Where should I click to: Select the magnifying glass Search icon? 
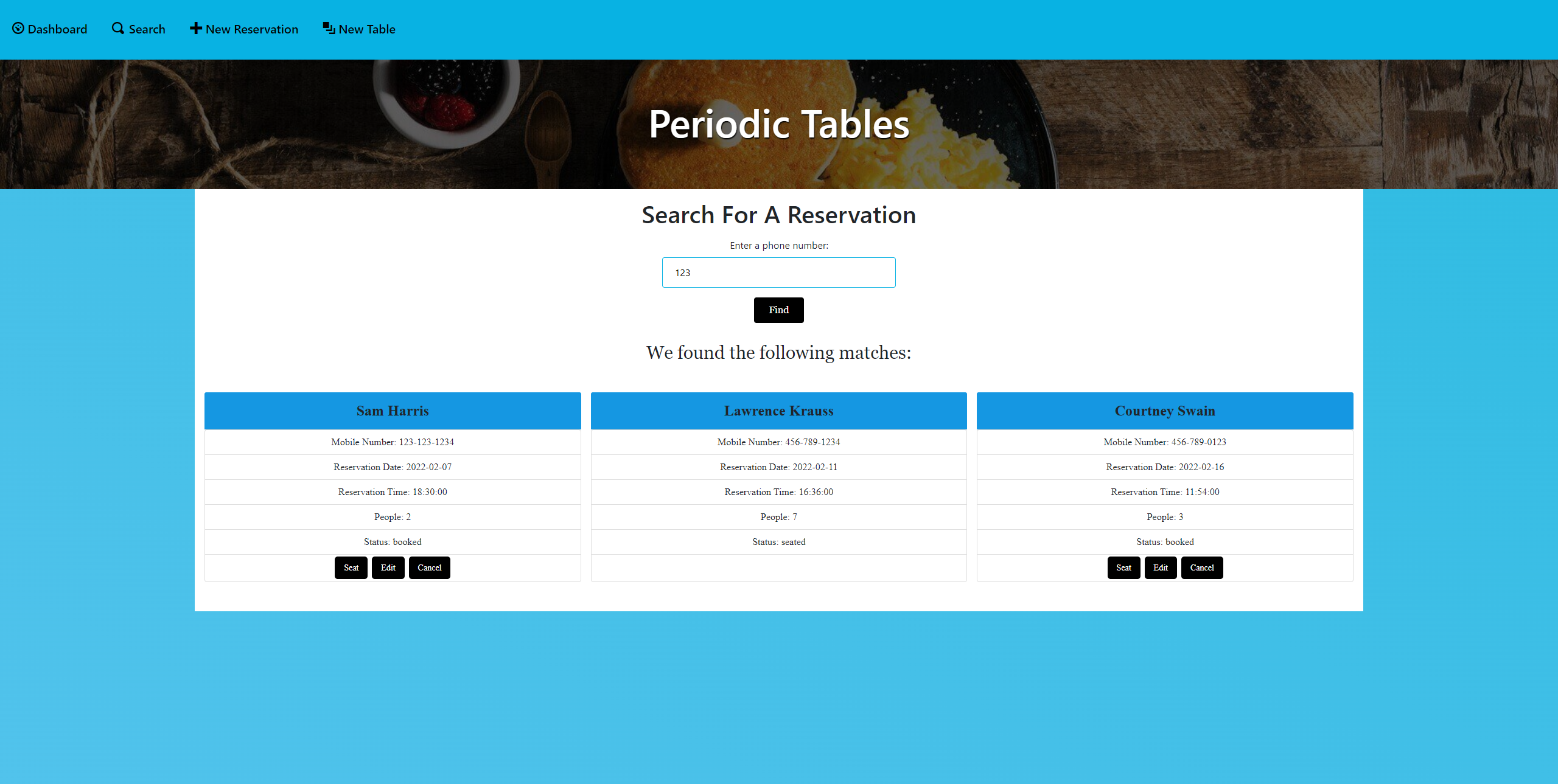116,28
